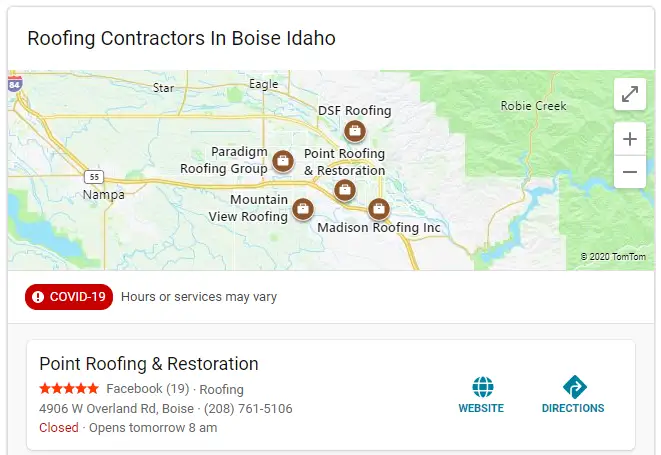
Task: Open the Point Roofing website globe icon
Action: [482, 386]
